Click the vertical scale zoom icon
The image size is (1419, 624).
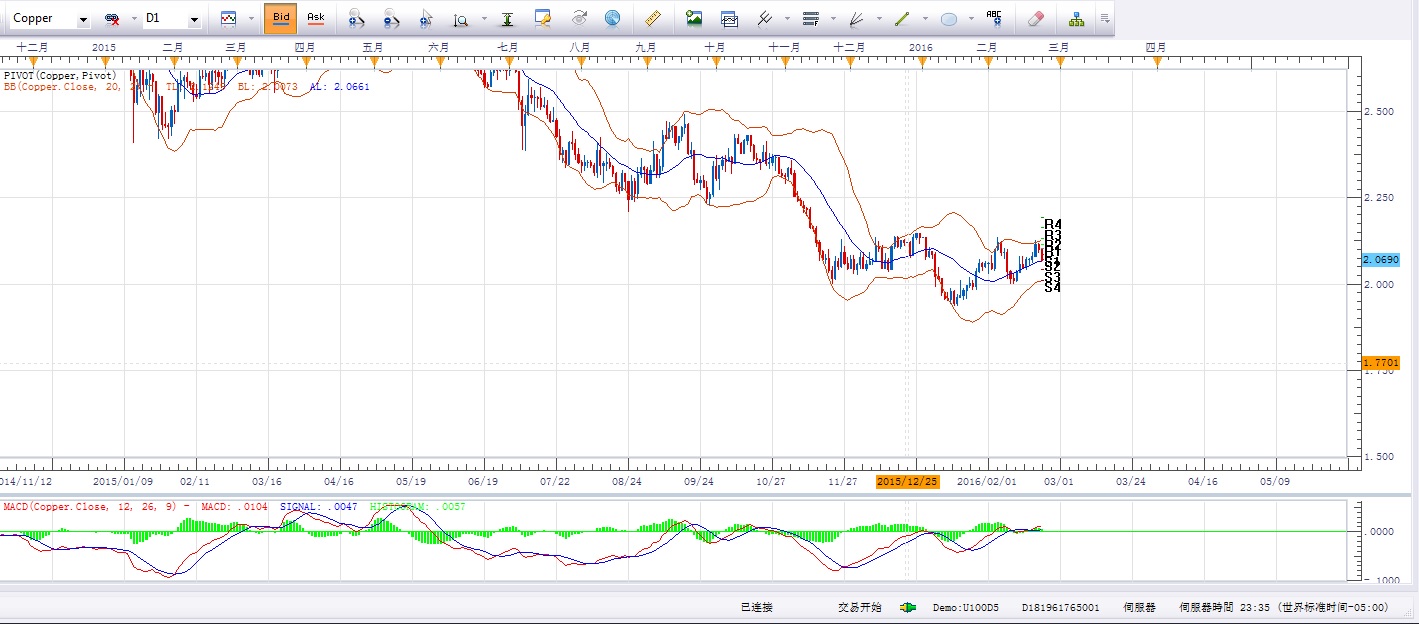(x=460, y=19)
